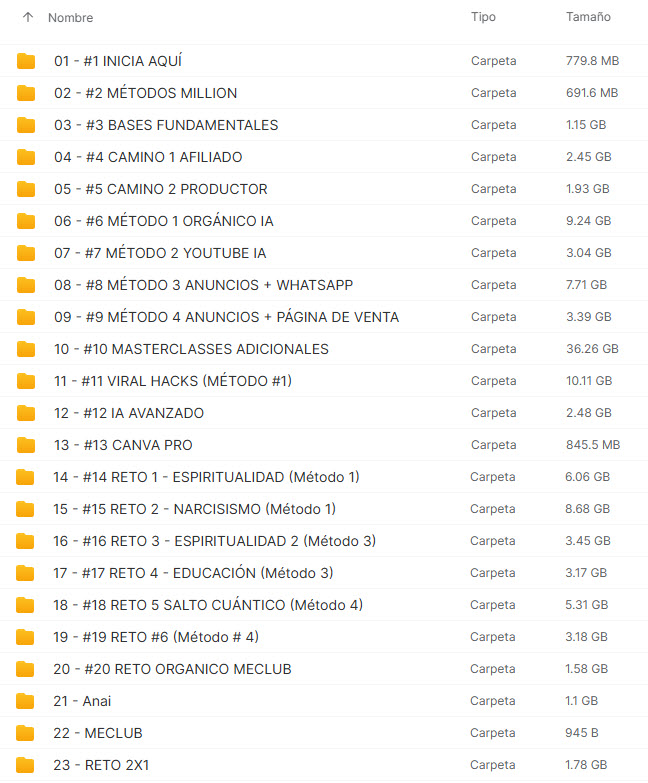This screenshot has height=783, width=648.
Task: Click folder icon for 16 - #16 RETO 3 ESPIRITUALIDAD 2
Action: click(x=25, y=541)
